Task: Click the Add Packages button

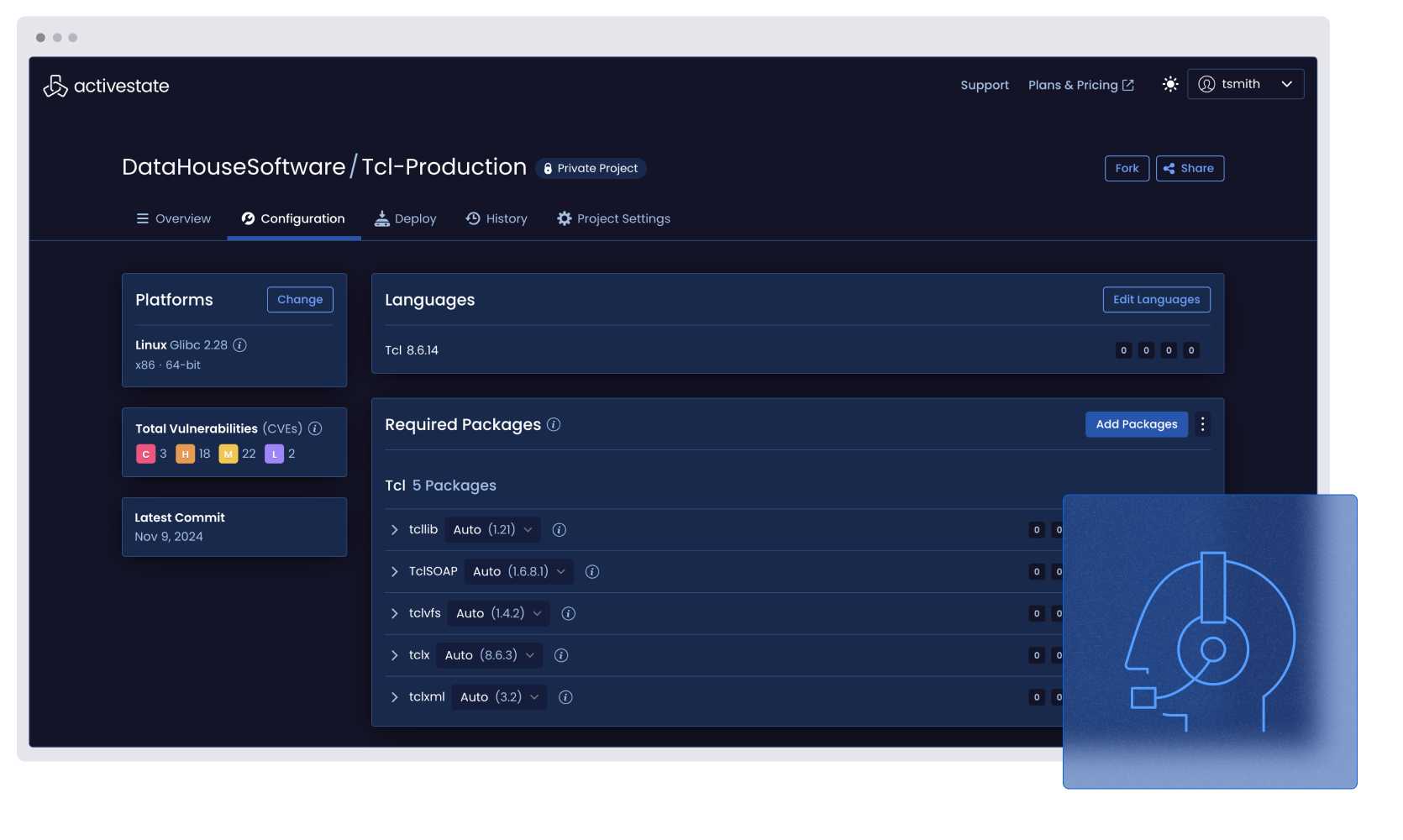Action: (1136, 424)
